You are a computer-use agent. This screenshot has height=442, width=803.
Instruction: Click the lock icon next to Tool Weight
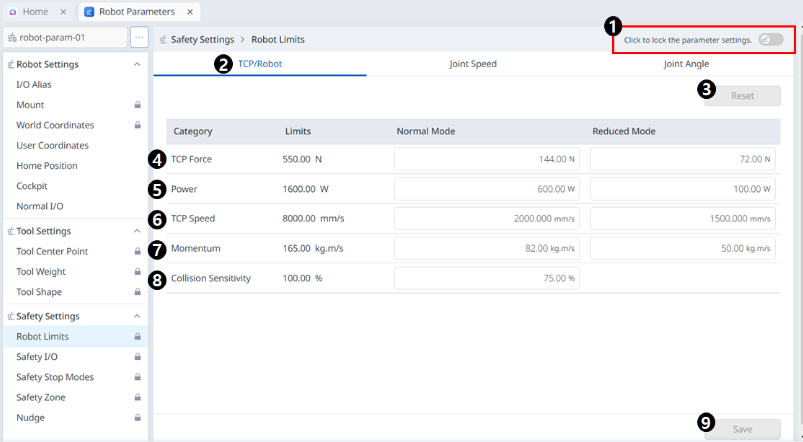tap(137, 272)
